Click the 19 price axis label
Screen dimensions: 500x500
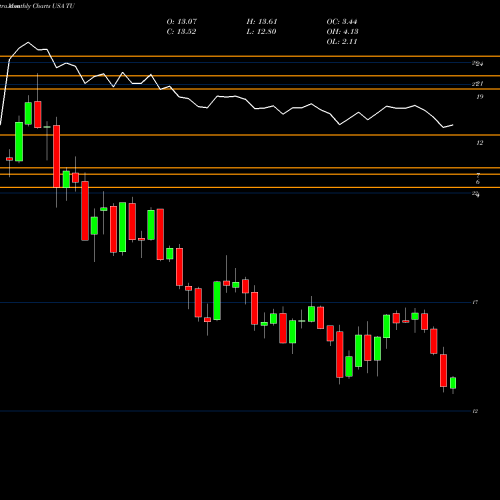[479, 97]
